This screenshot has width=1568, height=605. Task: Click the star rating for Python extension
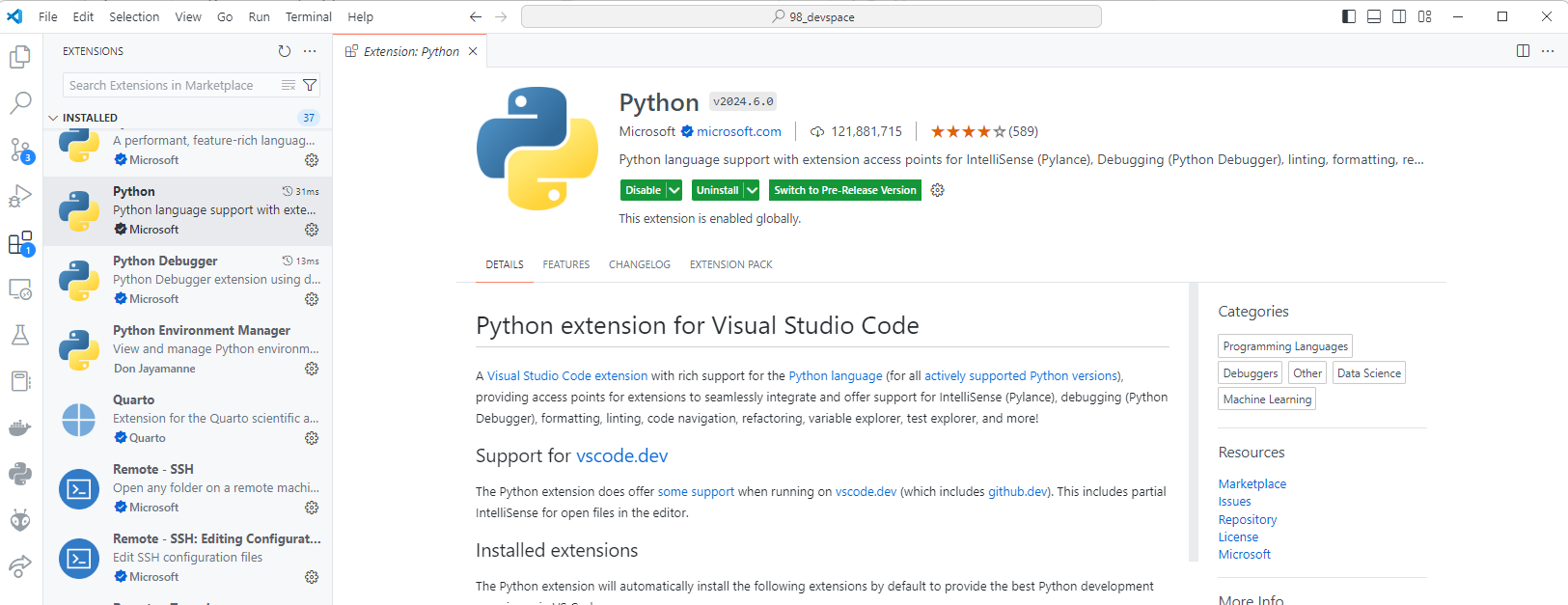pyautogui.click(x=968, y=131)
